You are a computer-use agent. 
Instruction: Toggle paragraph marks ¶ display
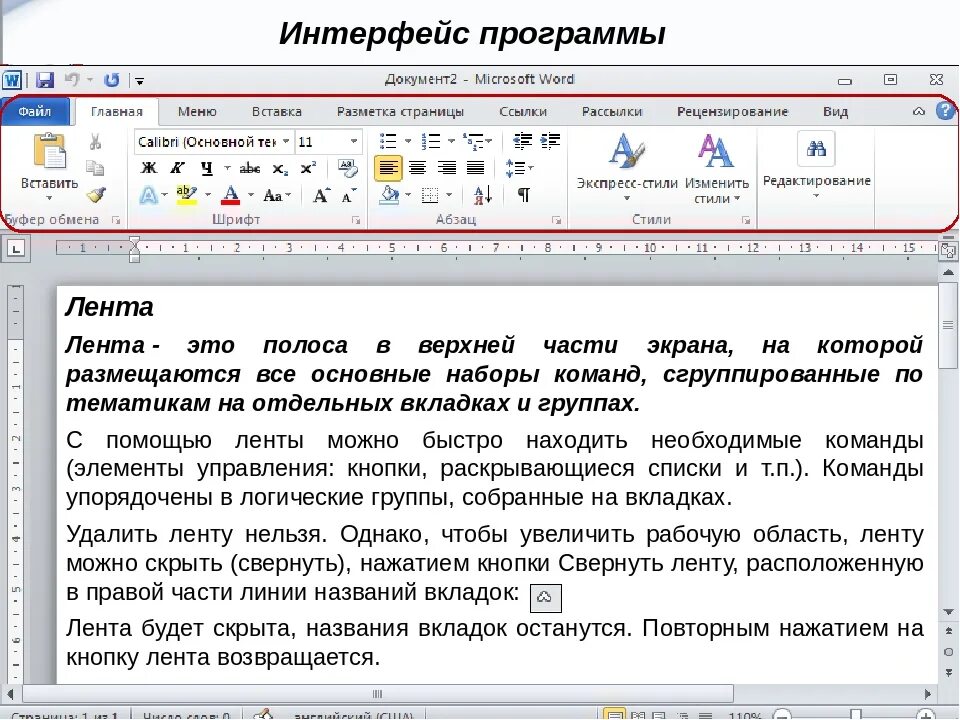523,195
